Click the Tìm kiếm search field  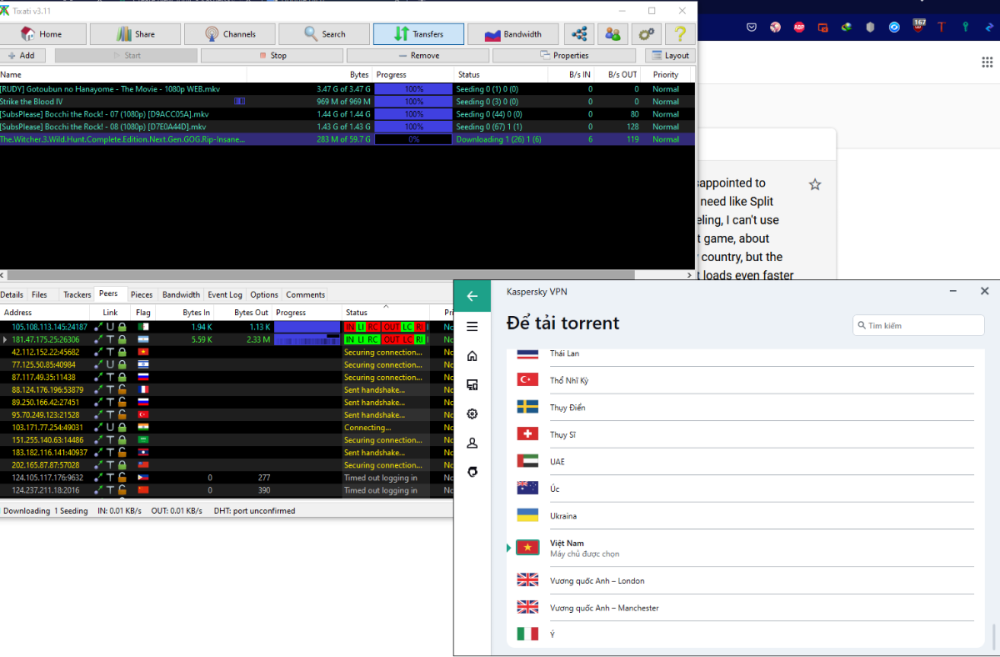[x=918, y=325]
